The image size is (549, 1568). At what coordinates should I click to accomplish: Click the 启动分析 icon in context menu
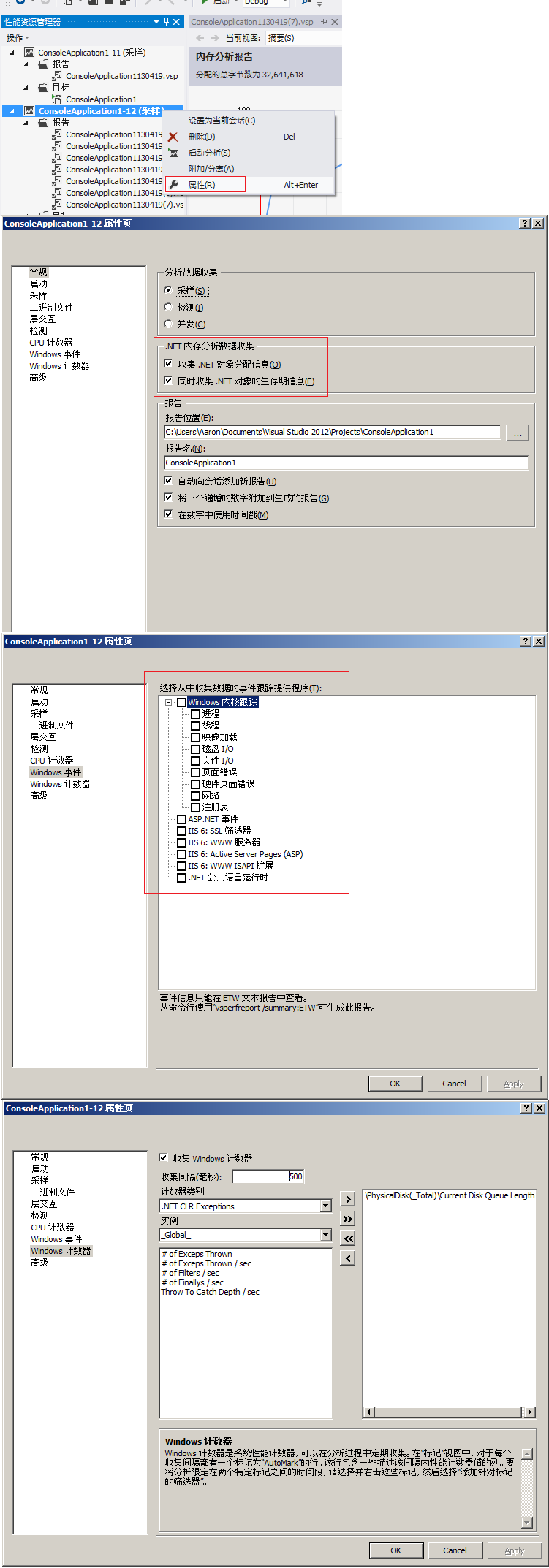pos(173,153)
